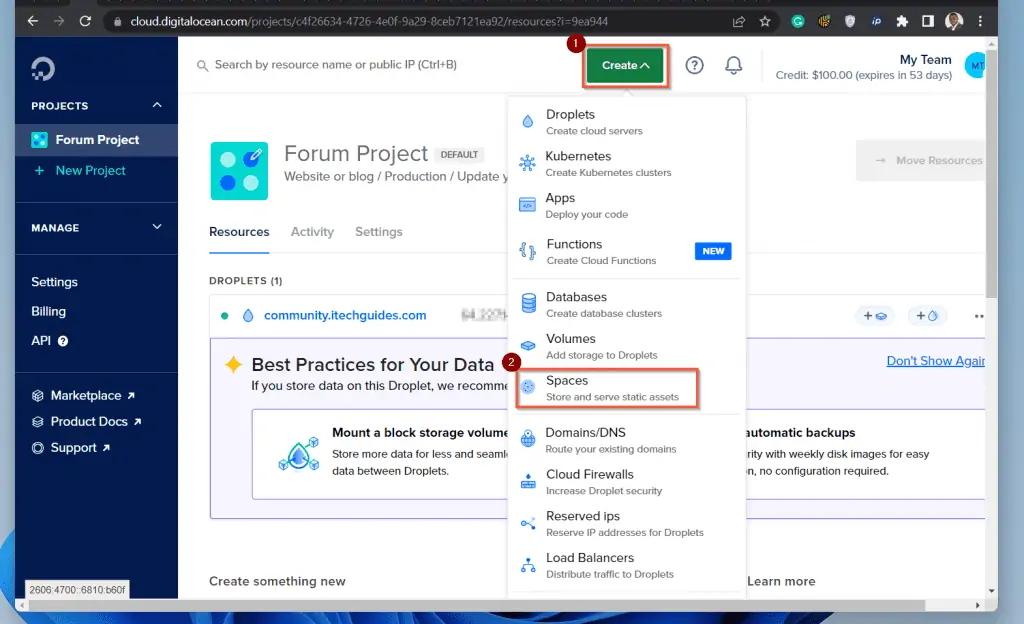The height and width of the screenshot is (624, 1024).
Task: Open notifications bell icon
Action: coord(733,65)
